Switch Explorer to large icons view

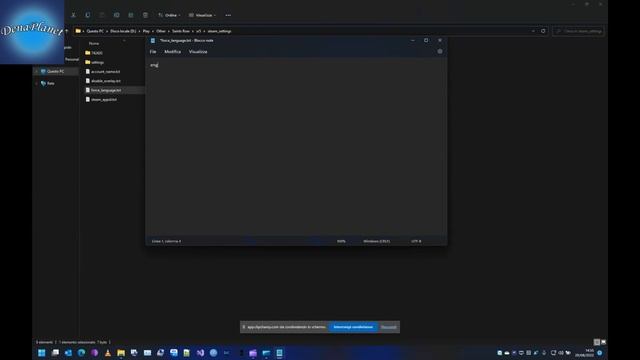[603, 342]
